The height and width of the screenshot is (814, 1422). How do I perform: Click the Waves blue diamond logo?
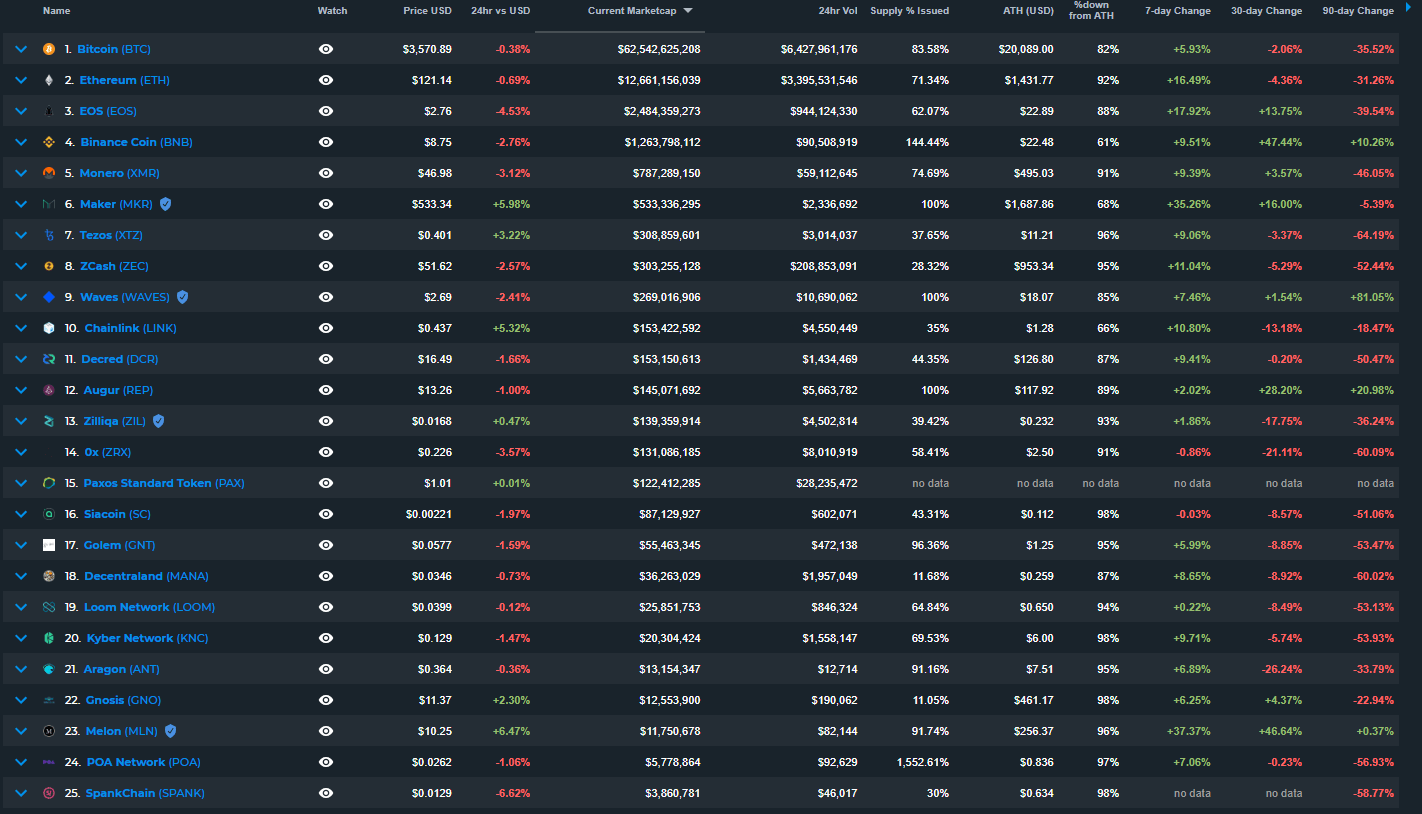point(49,297)
